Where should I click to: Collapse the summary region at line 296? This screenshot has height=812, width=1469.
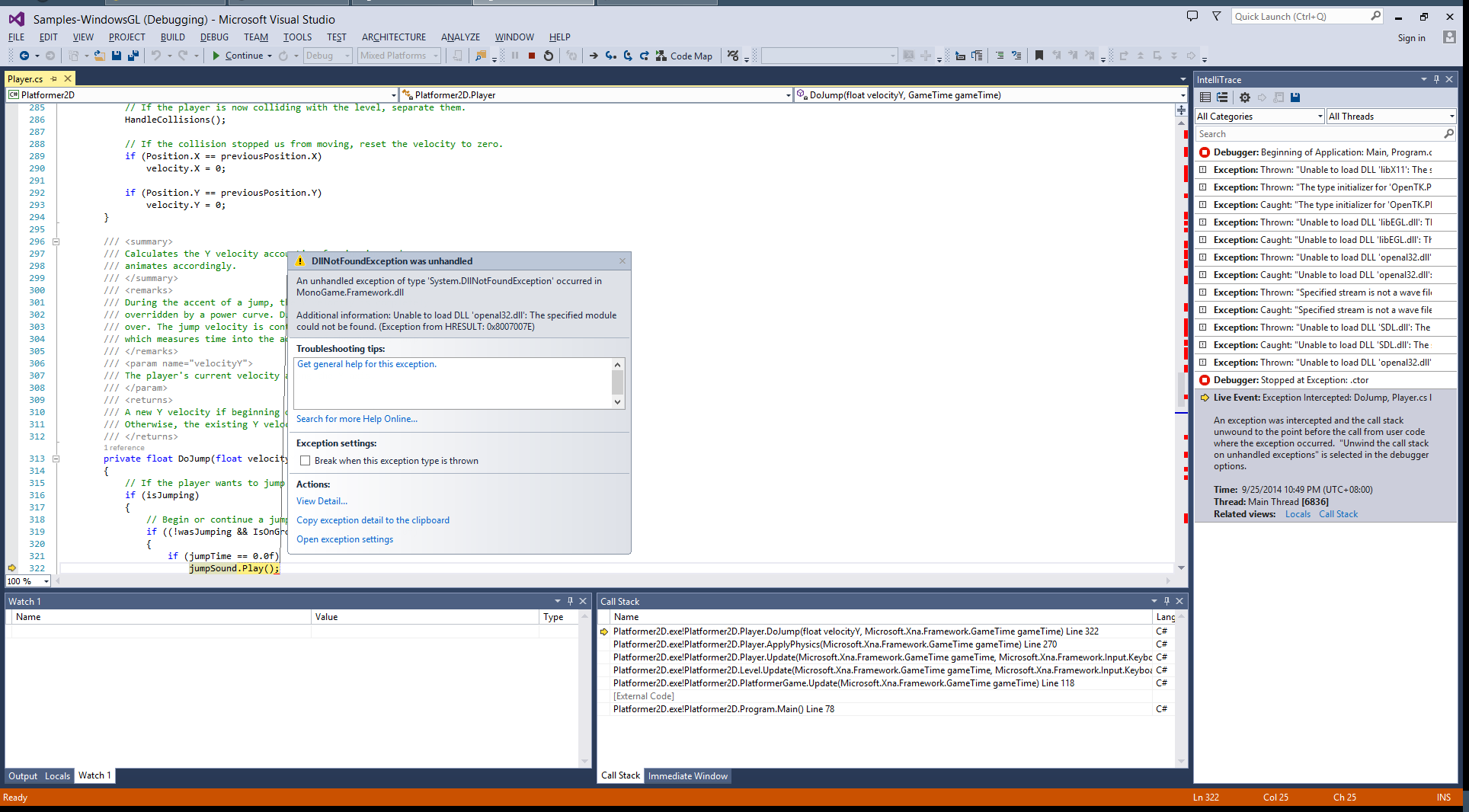56,241
